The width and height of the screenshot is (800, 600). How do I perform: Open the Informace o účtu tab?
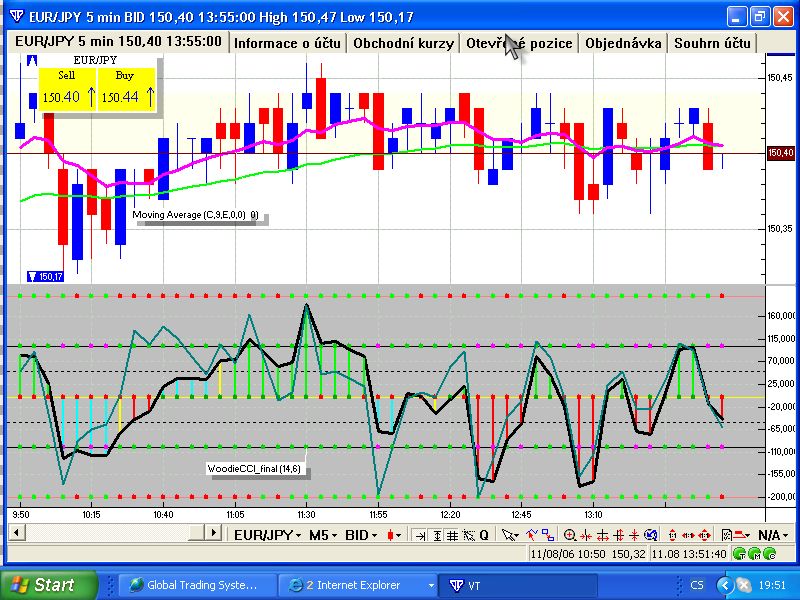click(287, 43)
